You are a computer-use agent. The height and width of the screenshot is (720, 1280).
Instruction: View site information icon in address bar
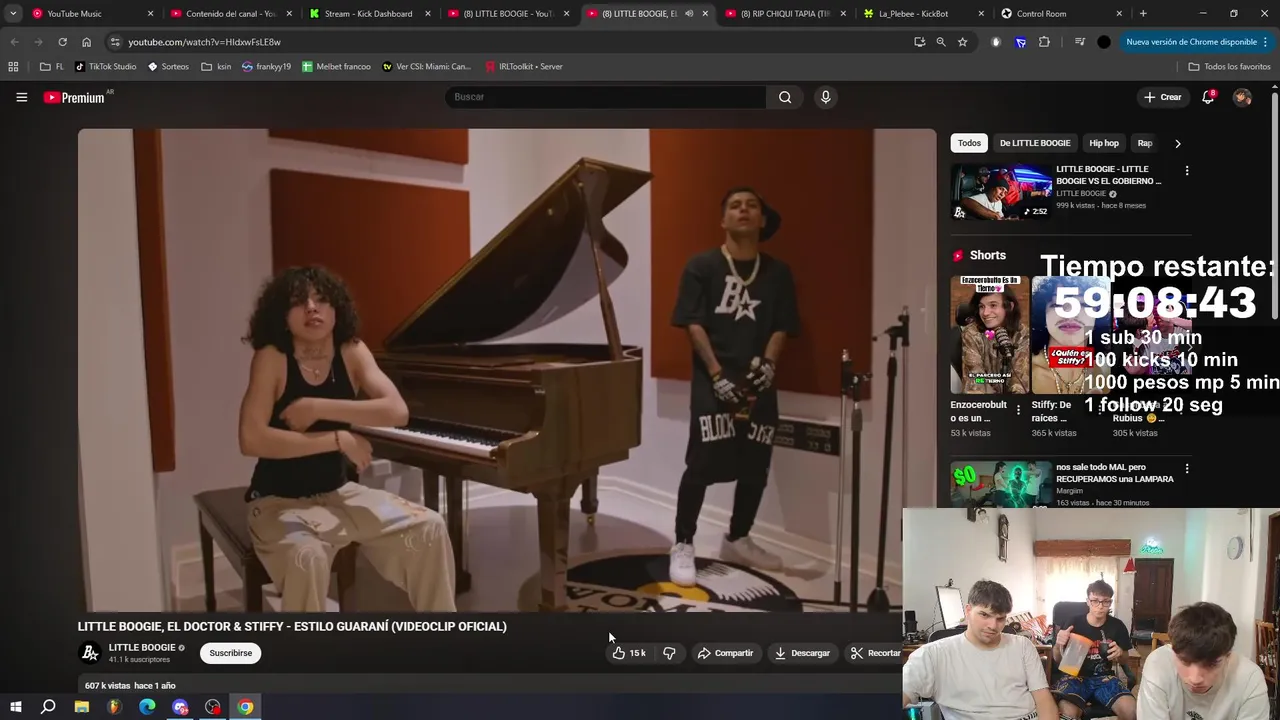click(x=115, y=42)
